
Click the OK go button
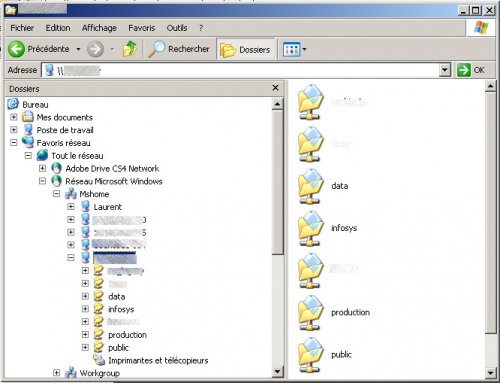click(471, 70)
